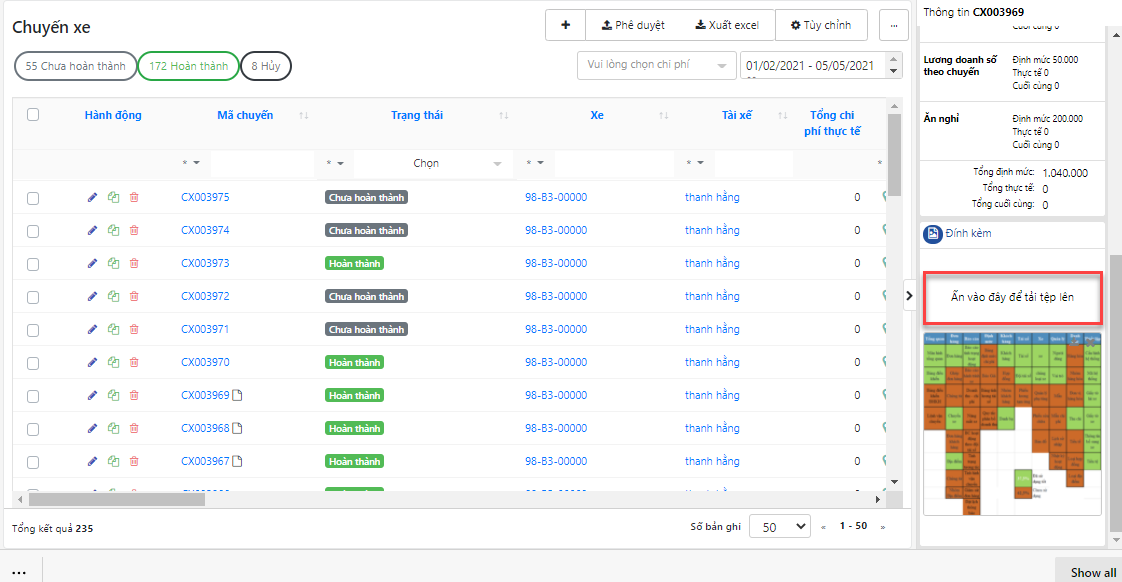
Task: Open attachment file icon next to CX003968
Action: [238, 429]
